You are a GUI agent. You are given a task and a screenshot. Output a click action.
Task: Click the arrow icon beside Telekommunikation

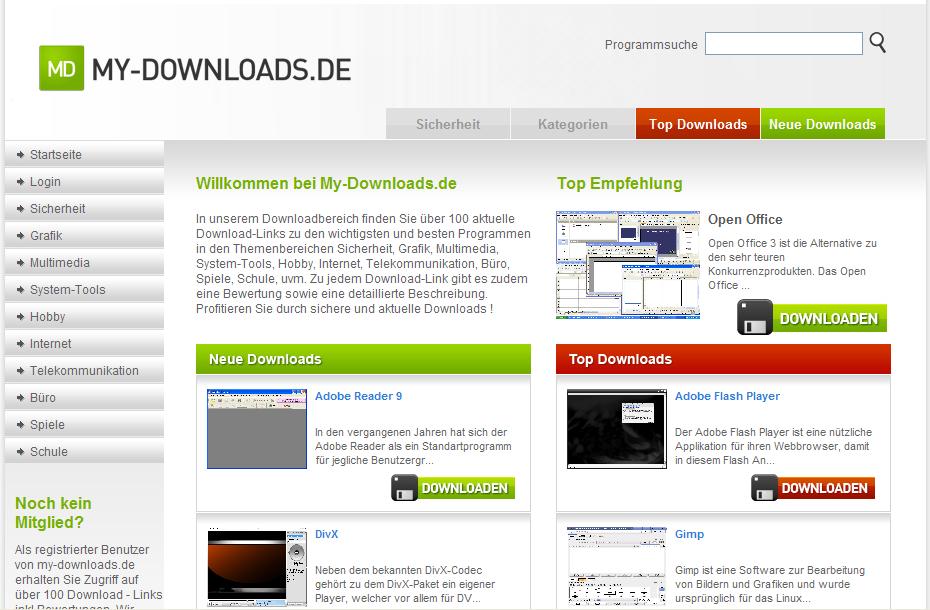coord(19,370)
